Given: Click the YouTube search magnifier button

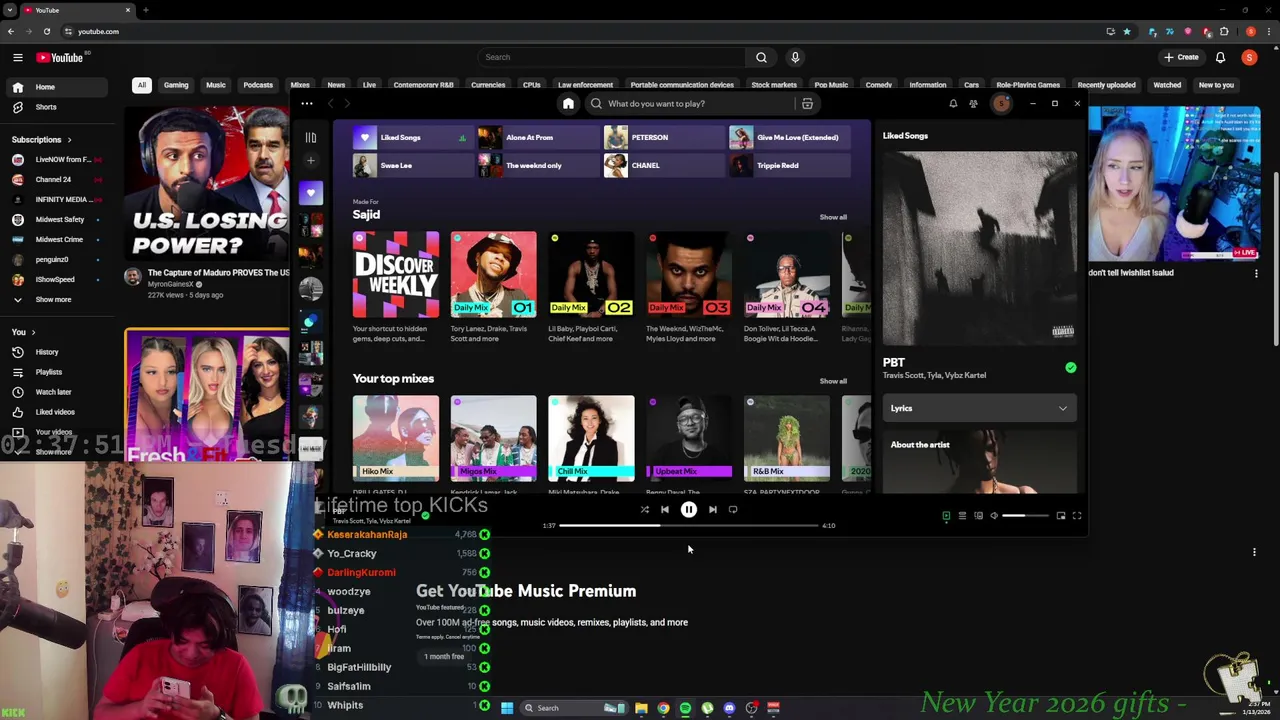Looking at the screenshot, I should coord(761,57).
